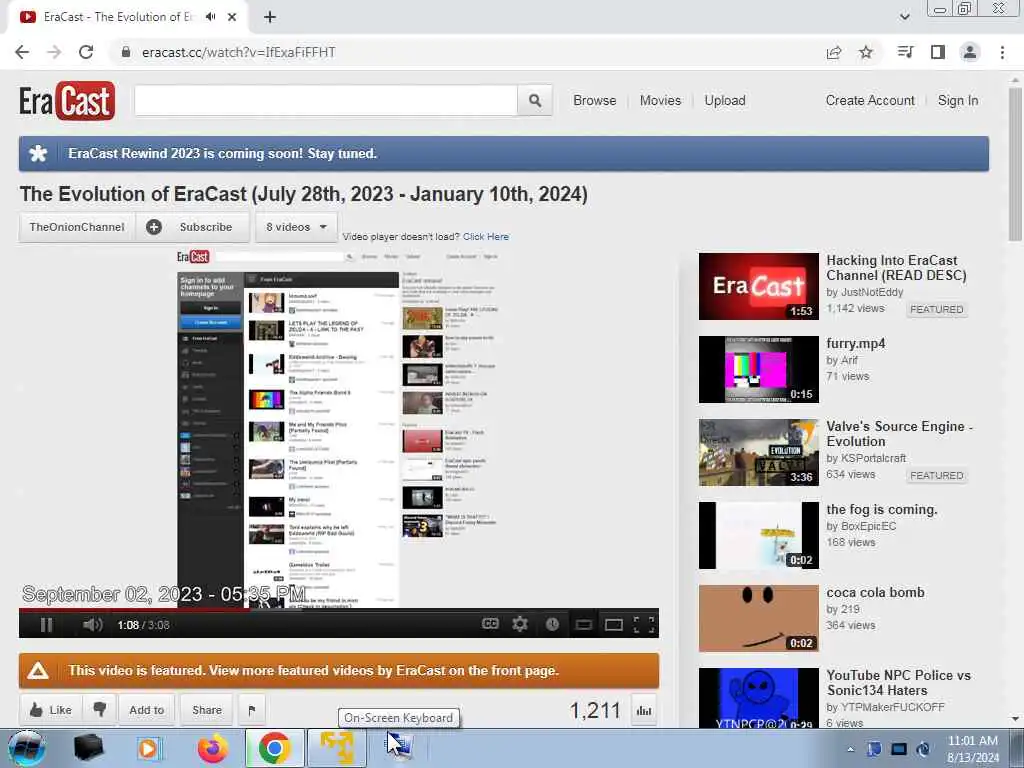
Task: Open the Add to menu
Action: tap(147, 710)
